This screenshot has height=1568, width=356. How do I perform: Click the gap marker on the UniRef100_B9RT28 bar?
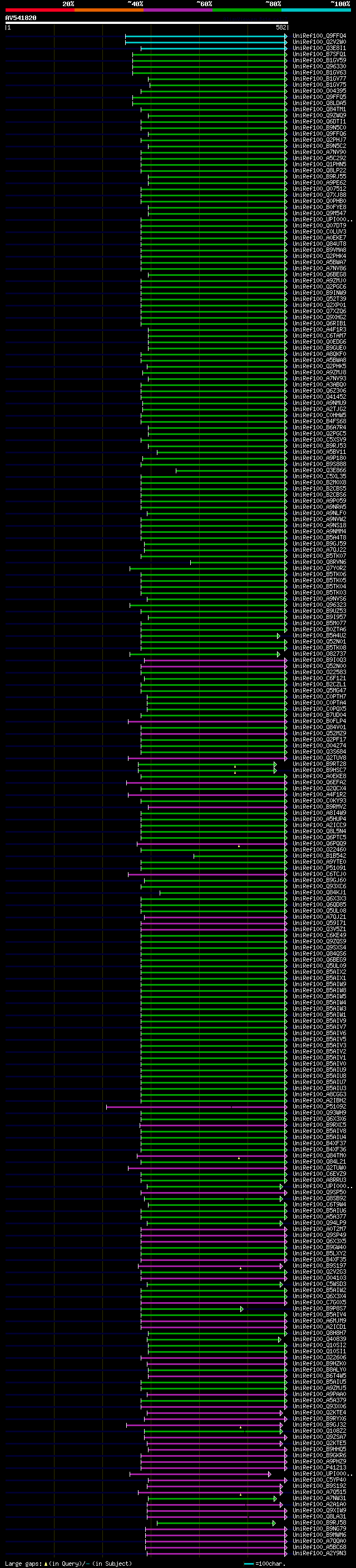pyautogui.click(x=235, y=766)
